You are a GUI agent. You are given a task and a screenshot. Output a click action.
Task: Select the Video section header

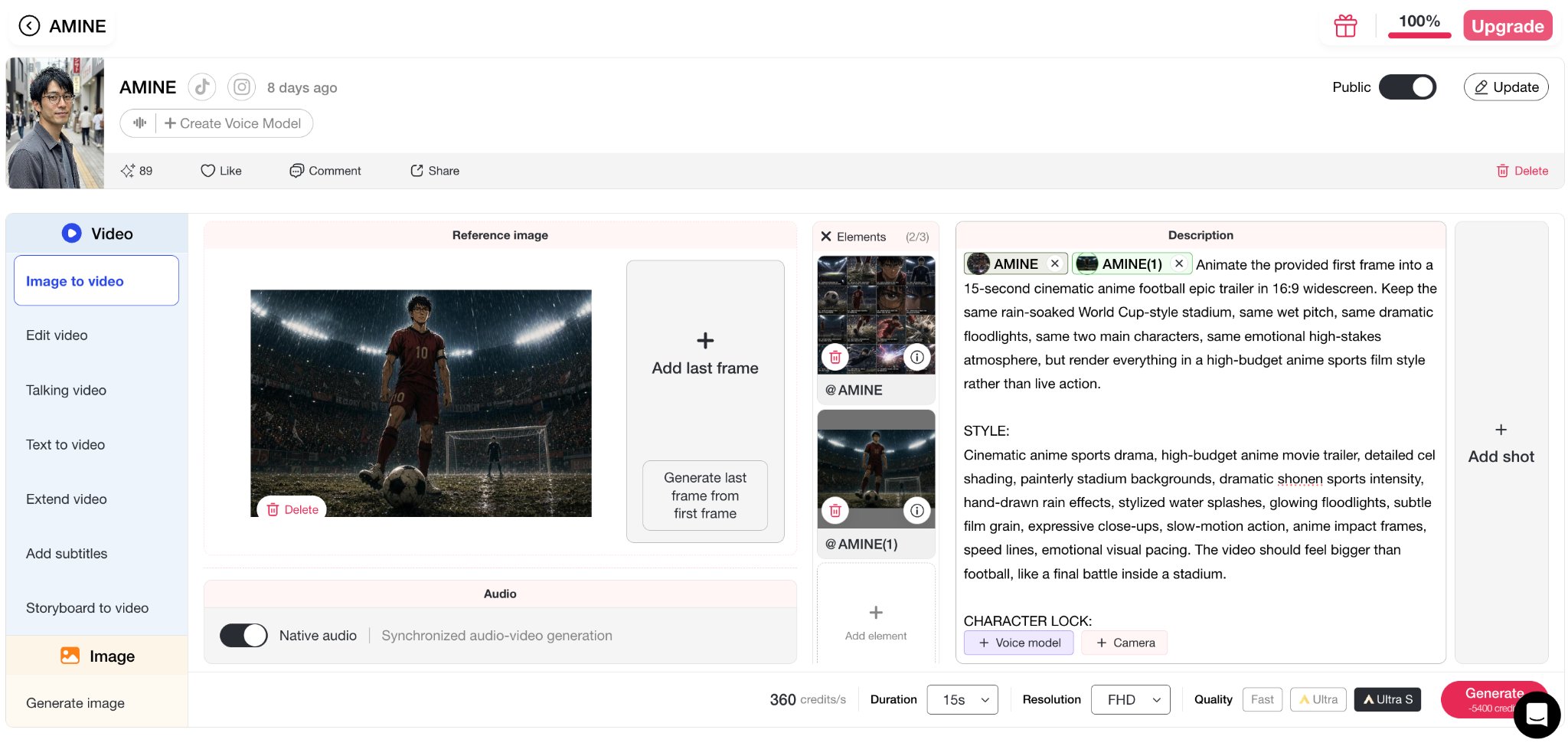[96, 234]
